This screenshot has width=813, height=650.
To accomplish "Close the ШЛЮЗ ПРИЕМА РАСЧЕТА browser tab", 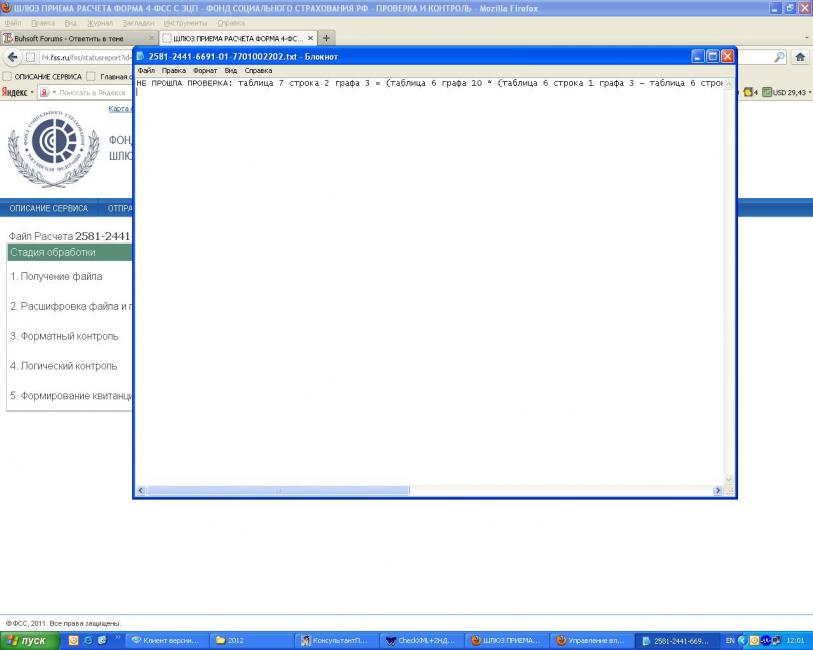I will pos(310,38).
